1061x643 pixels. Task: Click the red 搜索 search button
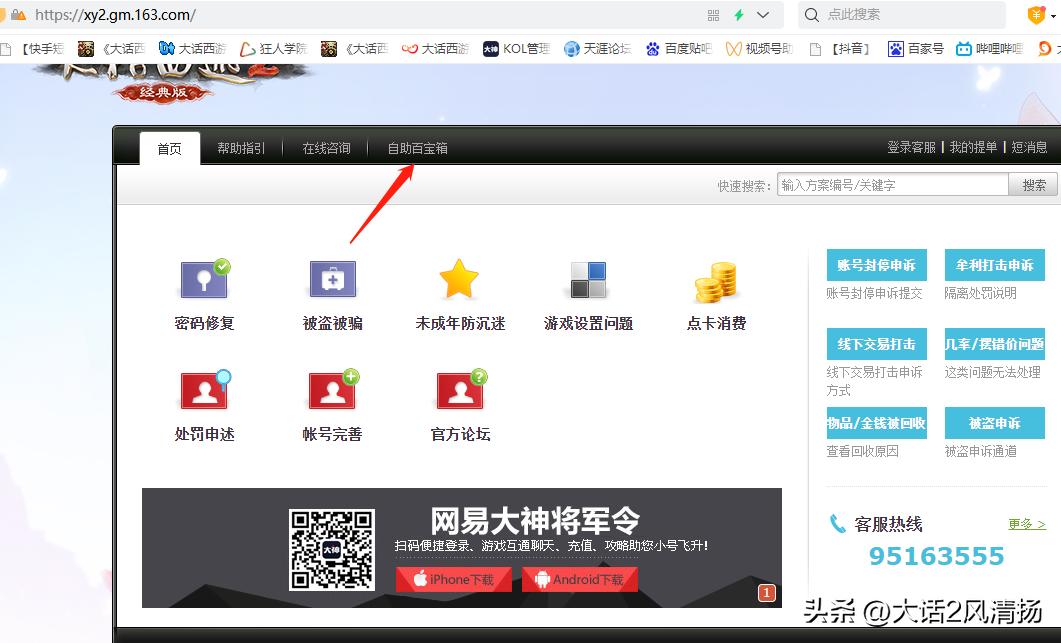[1032, 184]
